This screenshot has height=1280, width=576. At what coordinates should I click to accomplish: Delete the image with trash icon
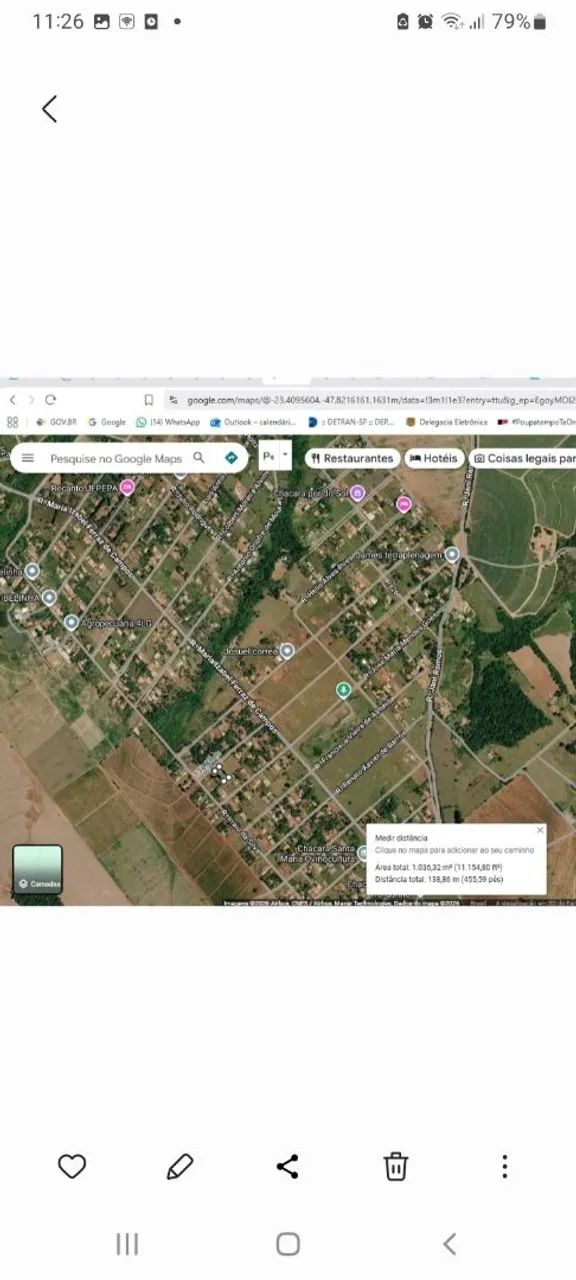click(x=396, y=1166)
